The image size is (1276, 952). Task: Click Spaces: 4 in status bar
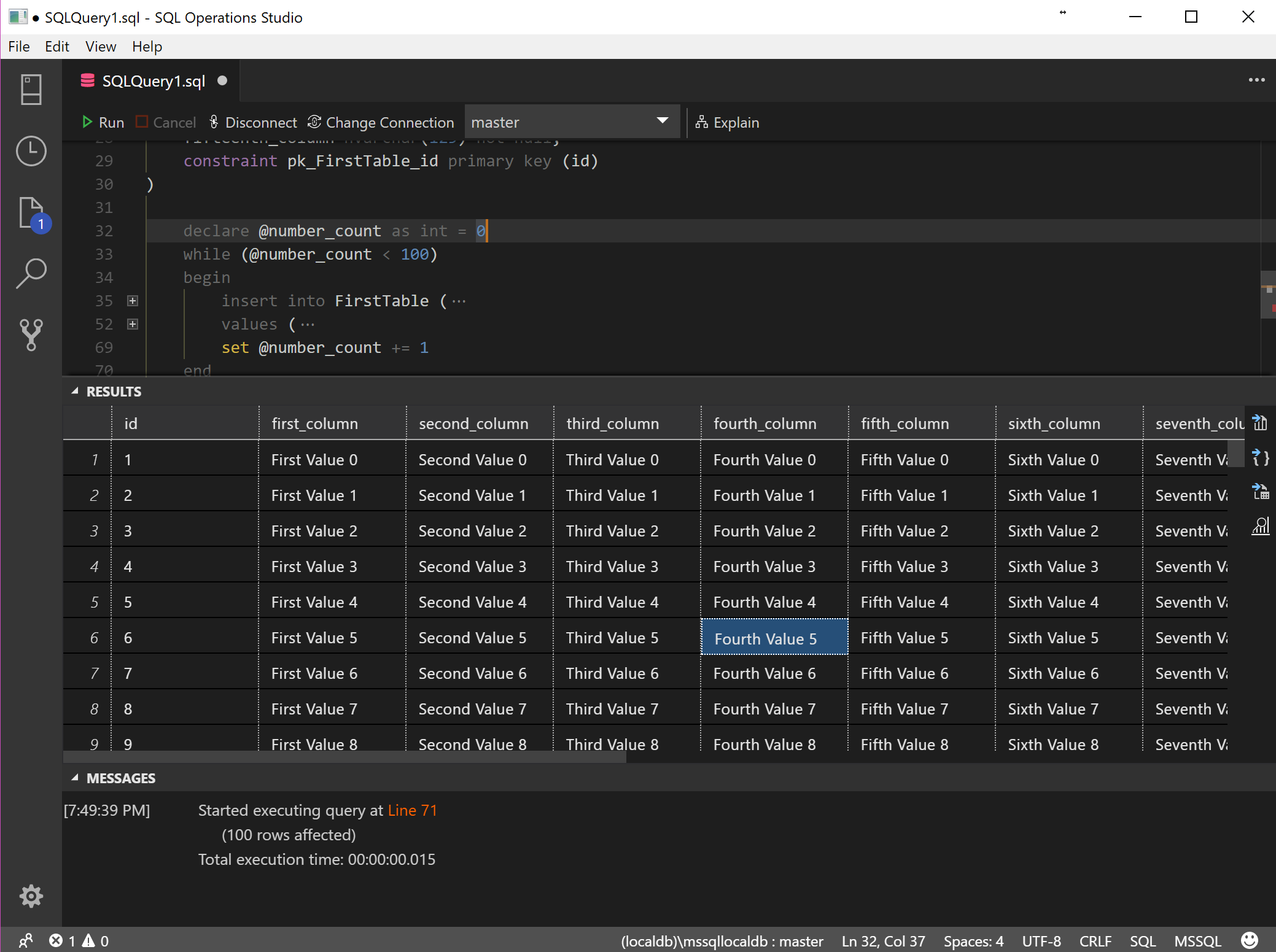973,941
